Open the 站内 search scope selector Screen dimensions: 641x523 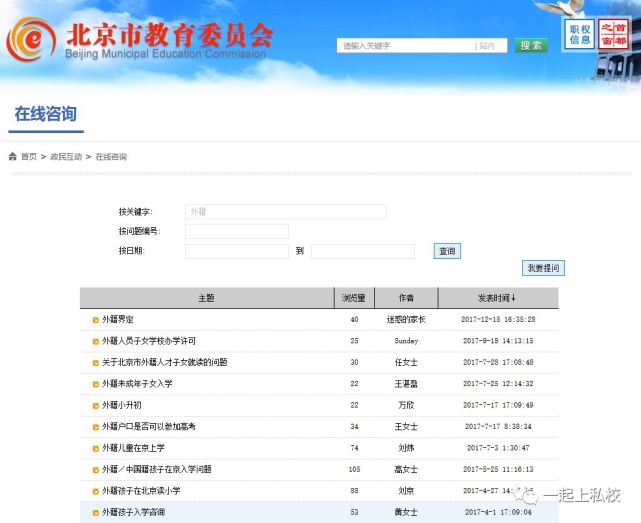[490, 46]
